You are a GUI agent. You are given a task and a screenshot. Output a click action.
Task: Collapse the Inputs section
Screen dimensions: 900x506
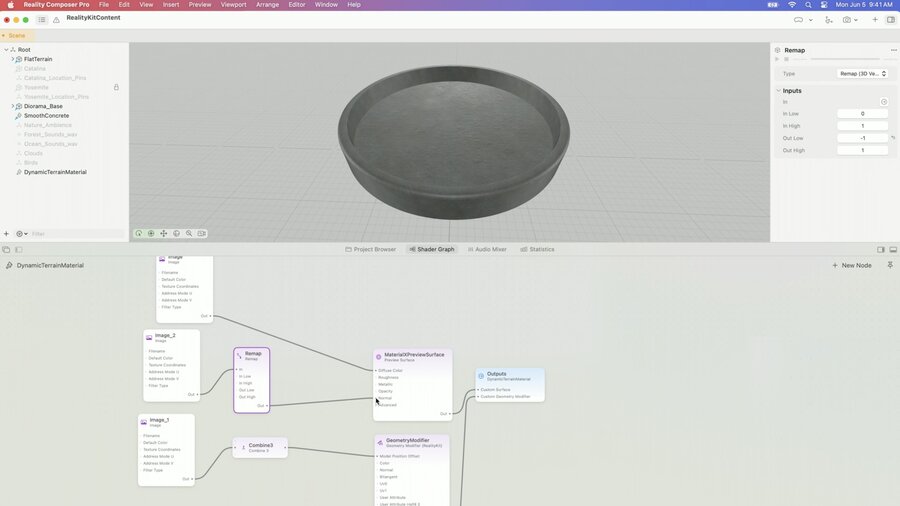pos(778,91)
